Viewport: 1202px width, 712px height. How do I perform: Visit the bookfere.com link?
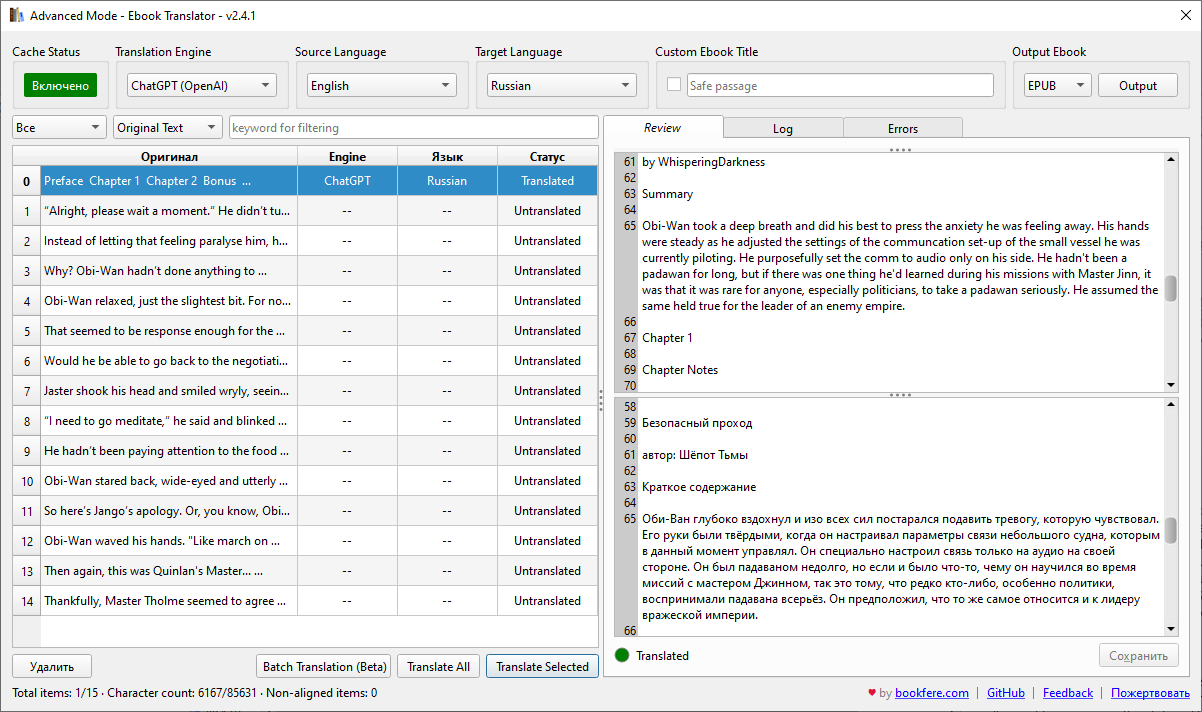coord(931,693)
